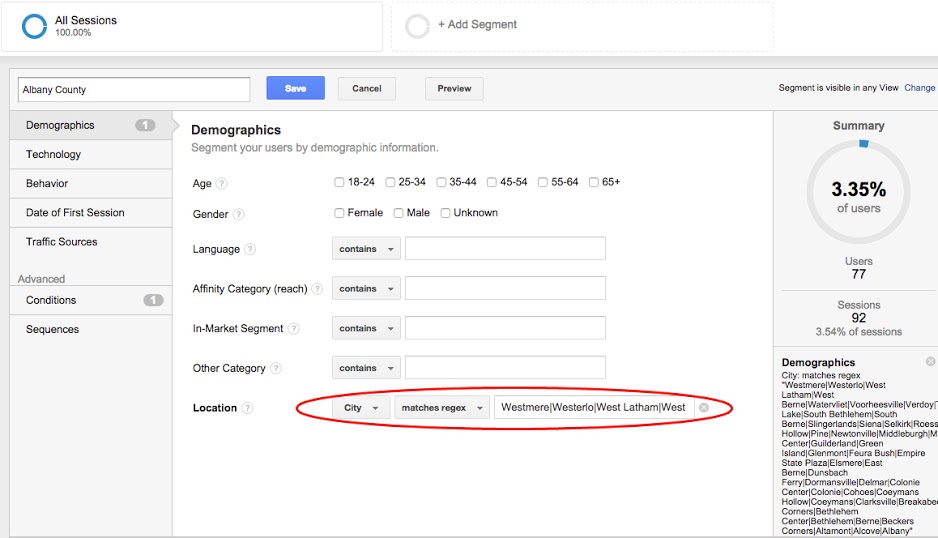Image resolution: width=938 pixels, height=538 pixels.
Task: Switch to the Technology section
Action: click(x=54, y=155)
